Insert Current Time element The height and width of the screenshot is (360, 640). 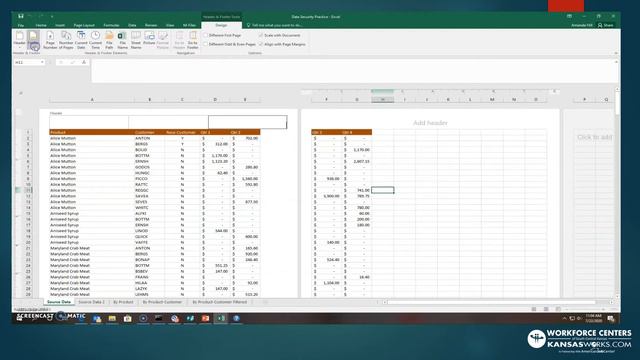point(95,40)
